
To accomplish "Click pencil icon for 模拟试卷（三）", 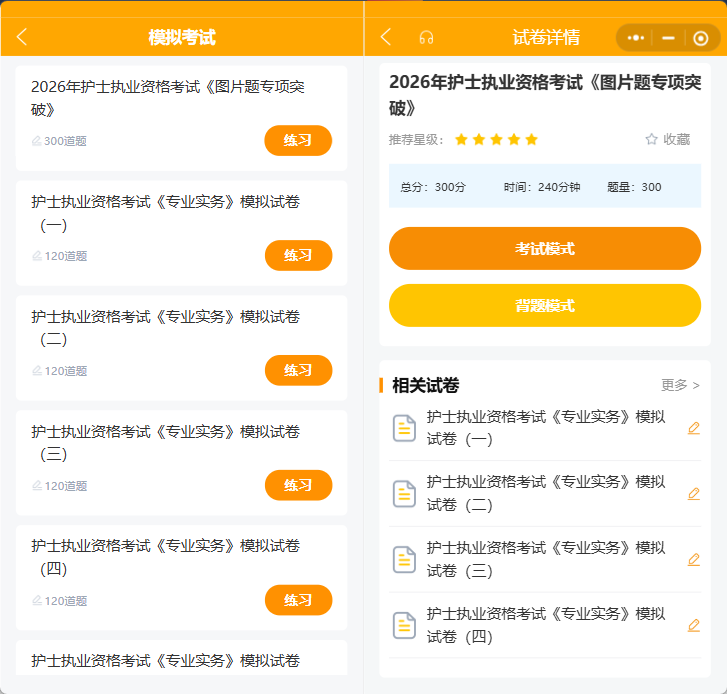I will click(694, 560).
